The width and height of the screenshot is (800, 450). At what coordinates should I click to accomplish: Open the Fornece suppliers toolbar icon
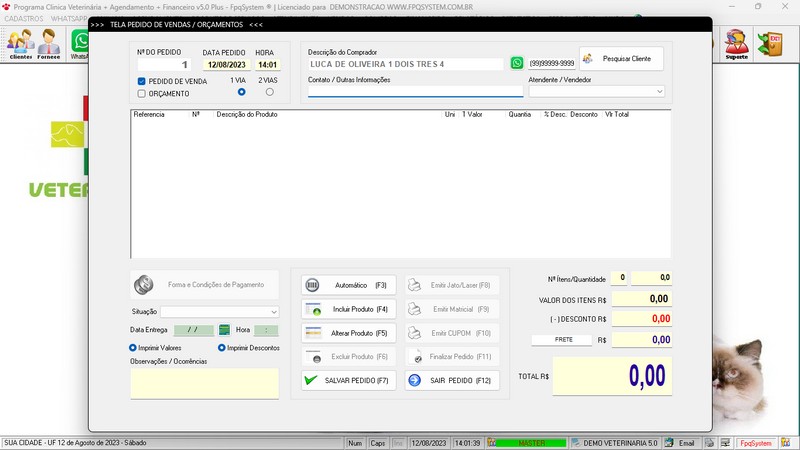pyautogui.click(x=49, y=44)
